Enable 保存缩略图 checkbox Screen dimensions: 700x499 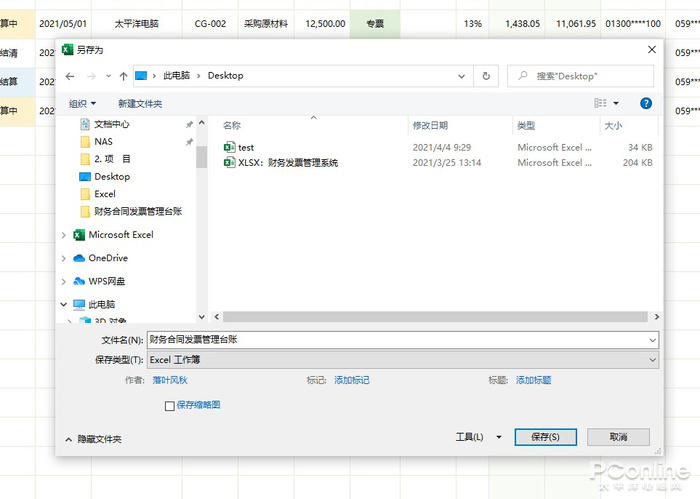pos(170,406)
